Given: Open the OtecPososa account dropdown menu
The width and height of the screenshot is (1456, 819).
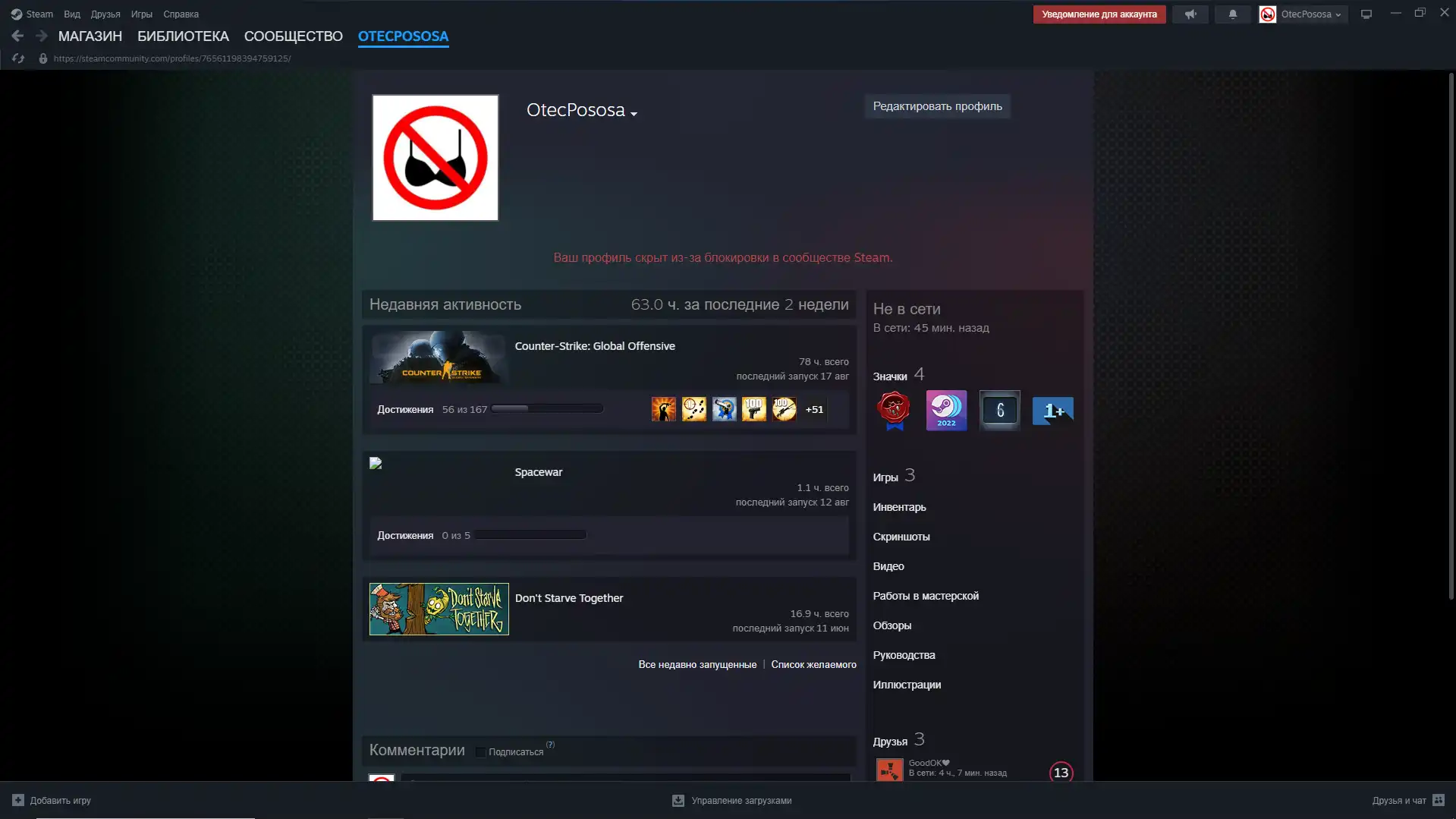Looking at the screenshot, I should (x=1311, y=14).
